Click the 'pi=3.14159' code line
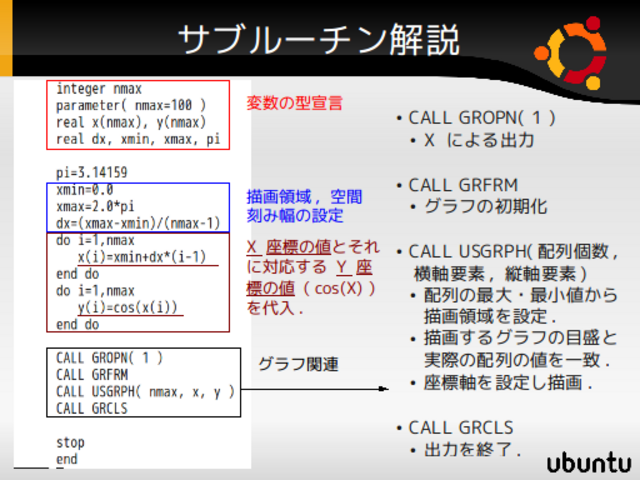 [92, 172]
